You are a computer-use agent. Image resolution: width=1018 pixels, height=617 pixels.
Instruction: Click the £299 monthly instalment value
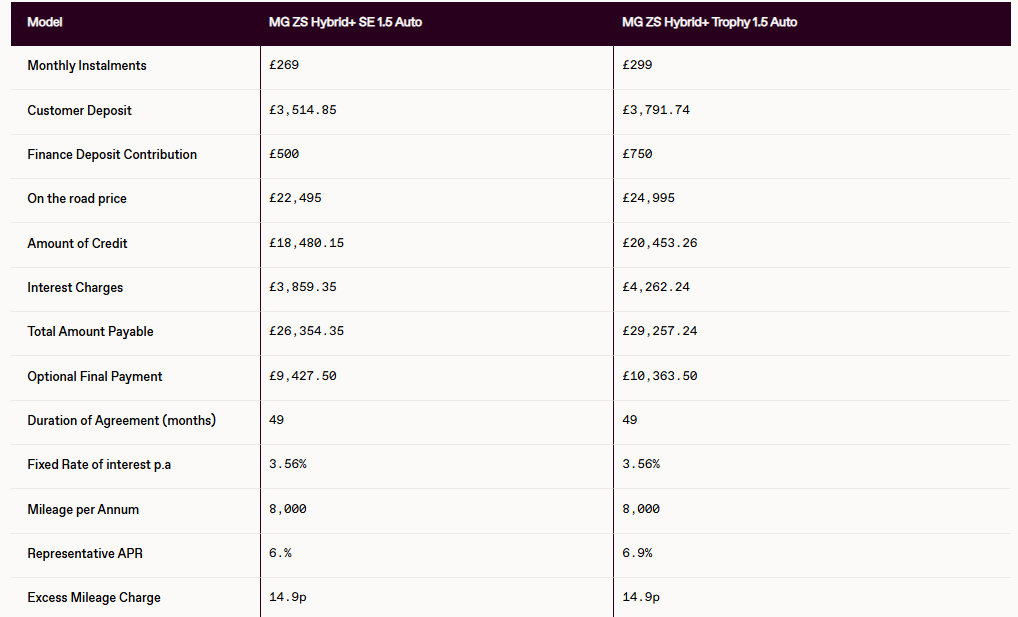[x=637, y=65]
